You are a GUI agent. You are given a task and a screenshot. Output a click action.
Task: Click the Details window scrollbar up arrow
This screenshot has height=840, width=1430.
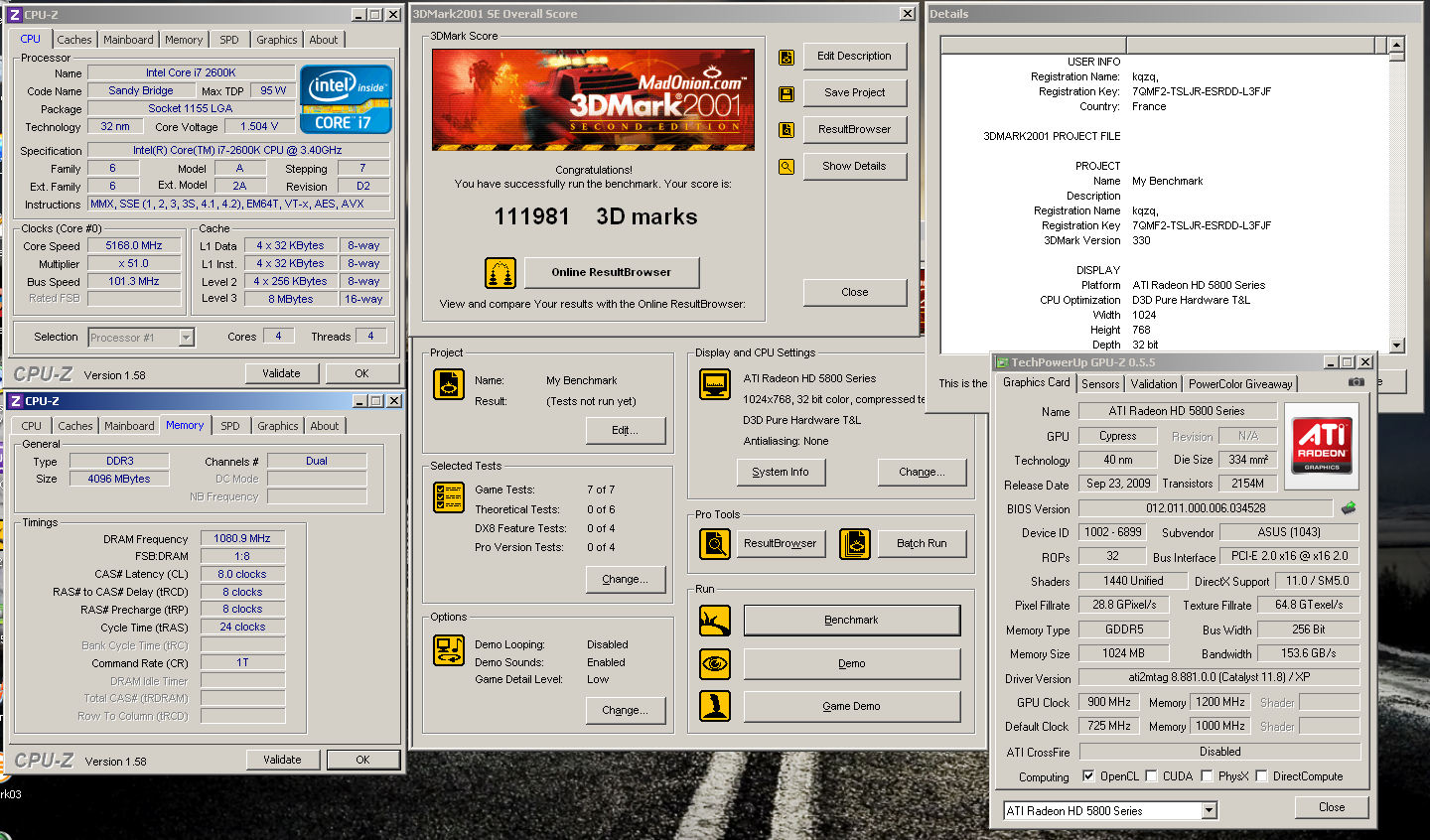click(x=1397, y=45)
